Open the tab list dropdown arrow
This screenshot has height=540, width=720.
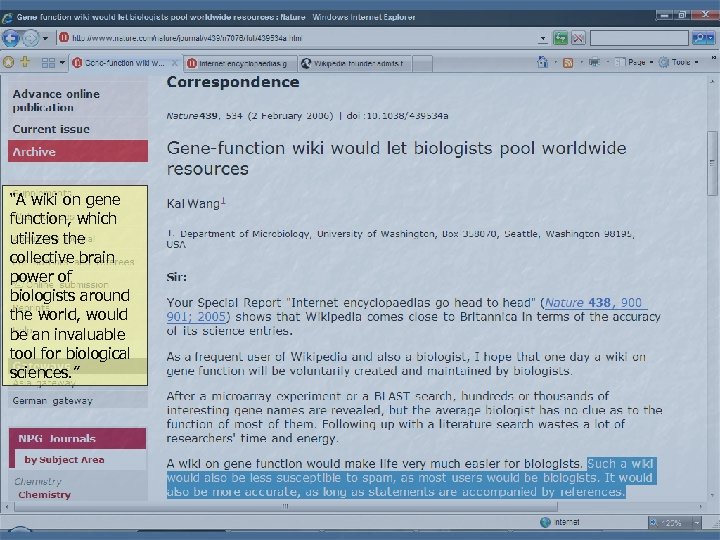tap(62, 62)
